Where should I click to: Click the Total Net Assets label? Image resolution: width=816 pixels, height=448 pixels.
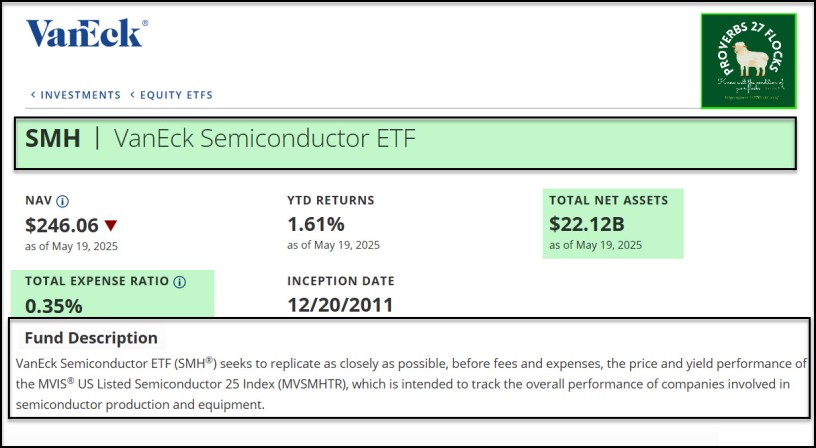[x=608, y=201]
